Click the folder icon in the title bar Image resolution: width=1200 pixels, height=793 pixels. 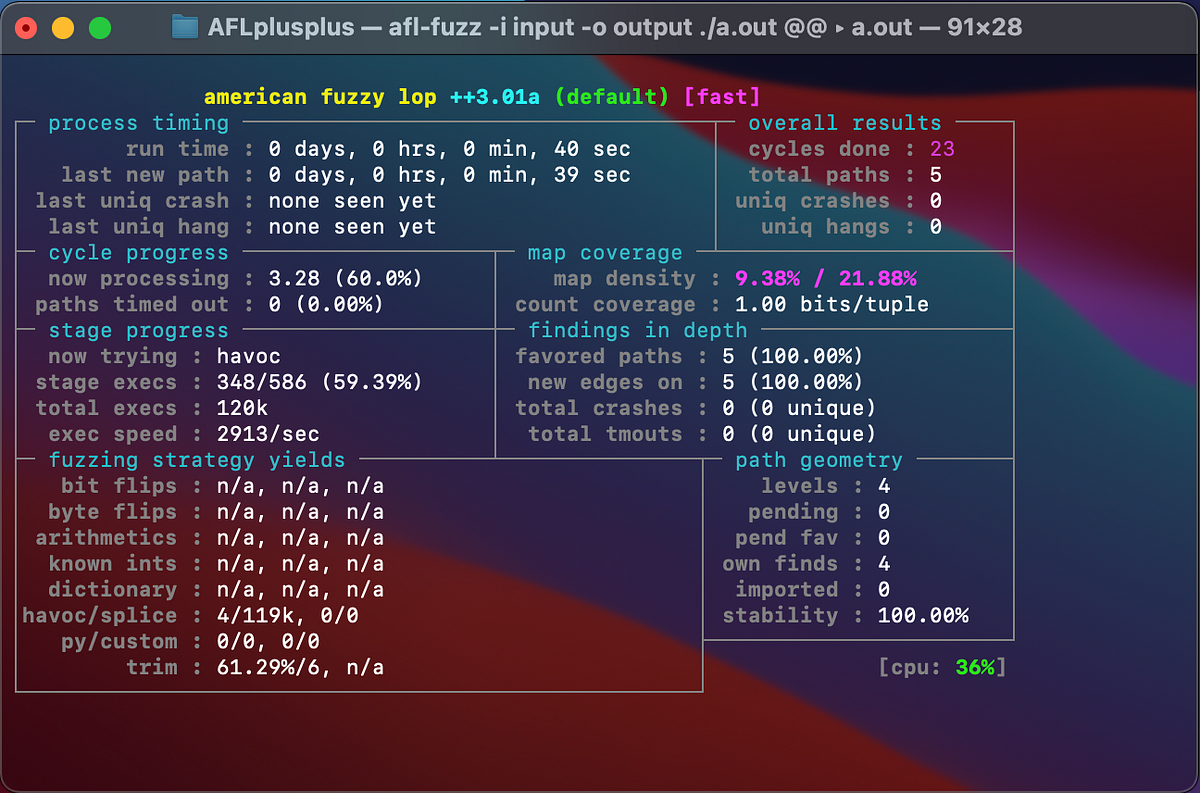tap(184, 27)
